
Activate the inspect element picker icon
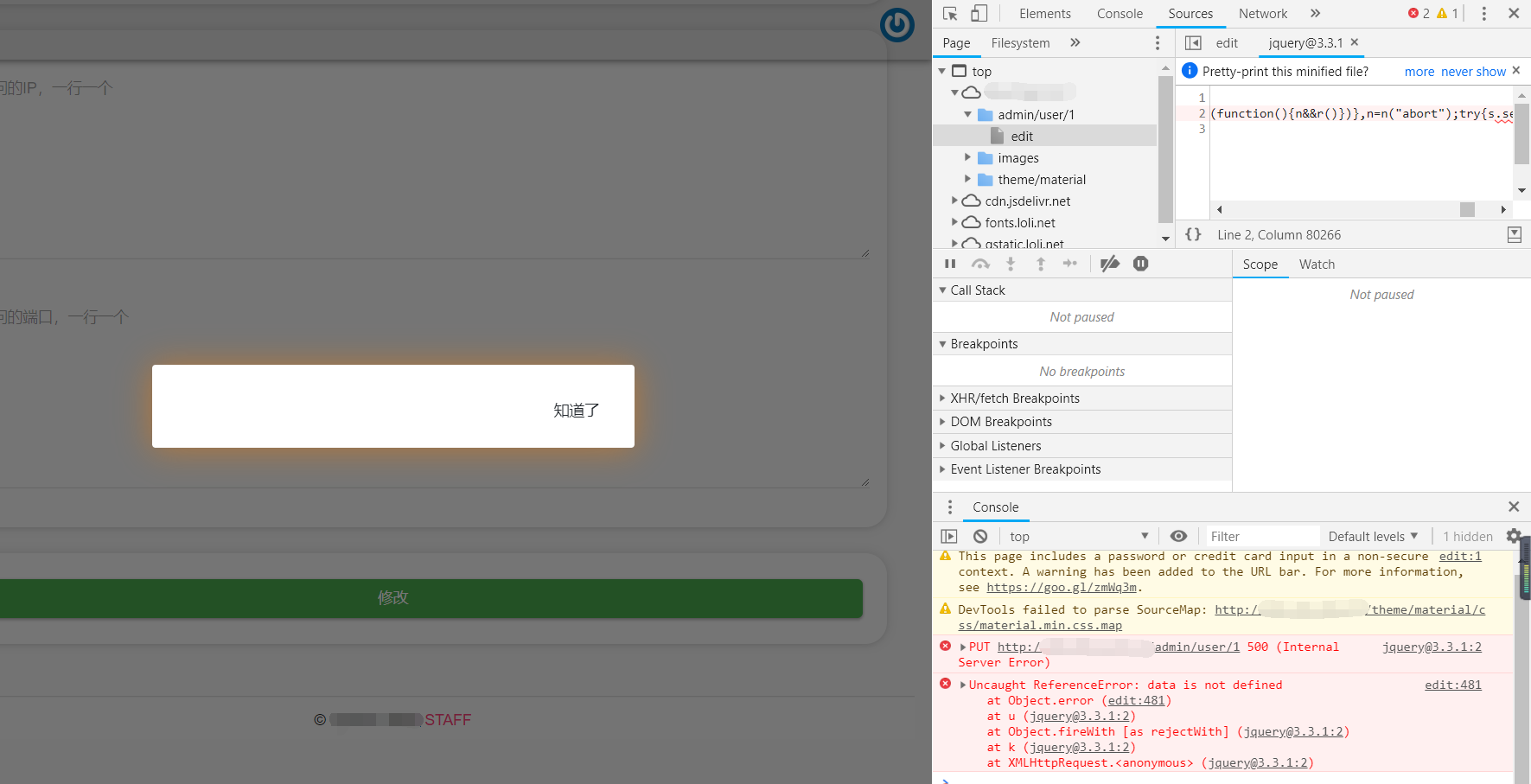pyautogui.click(x=950, y=13)
